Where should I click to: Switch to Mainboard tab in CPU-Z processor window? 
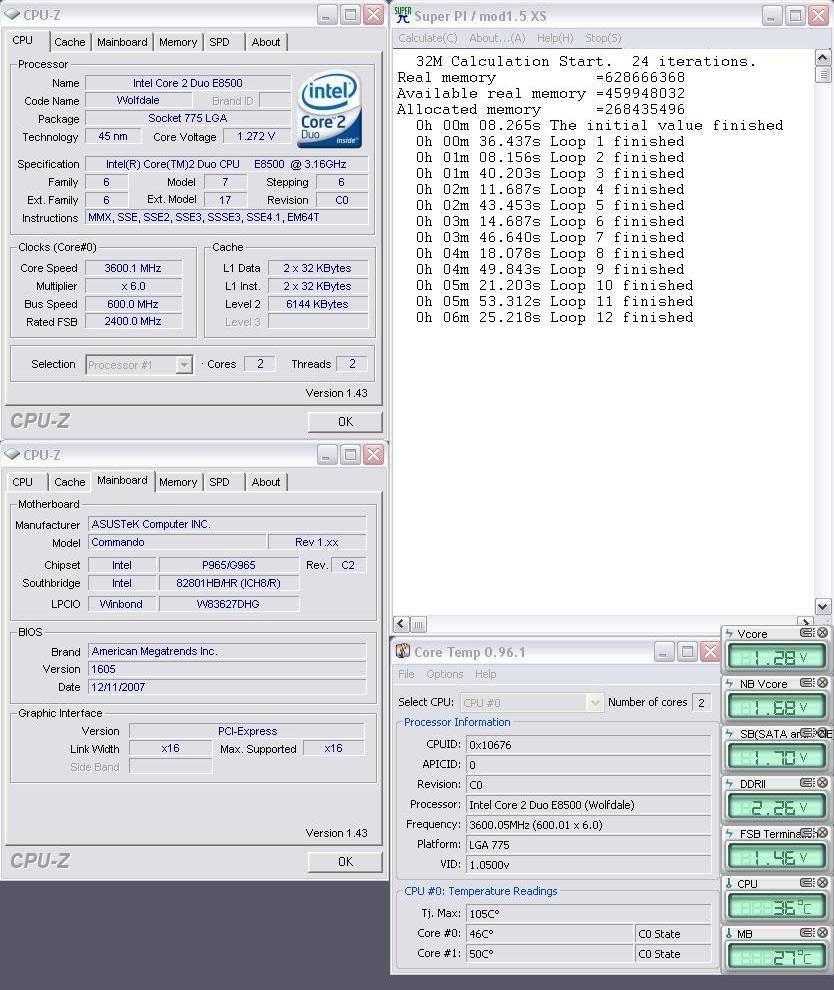[122, 42]
